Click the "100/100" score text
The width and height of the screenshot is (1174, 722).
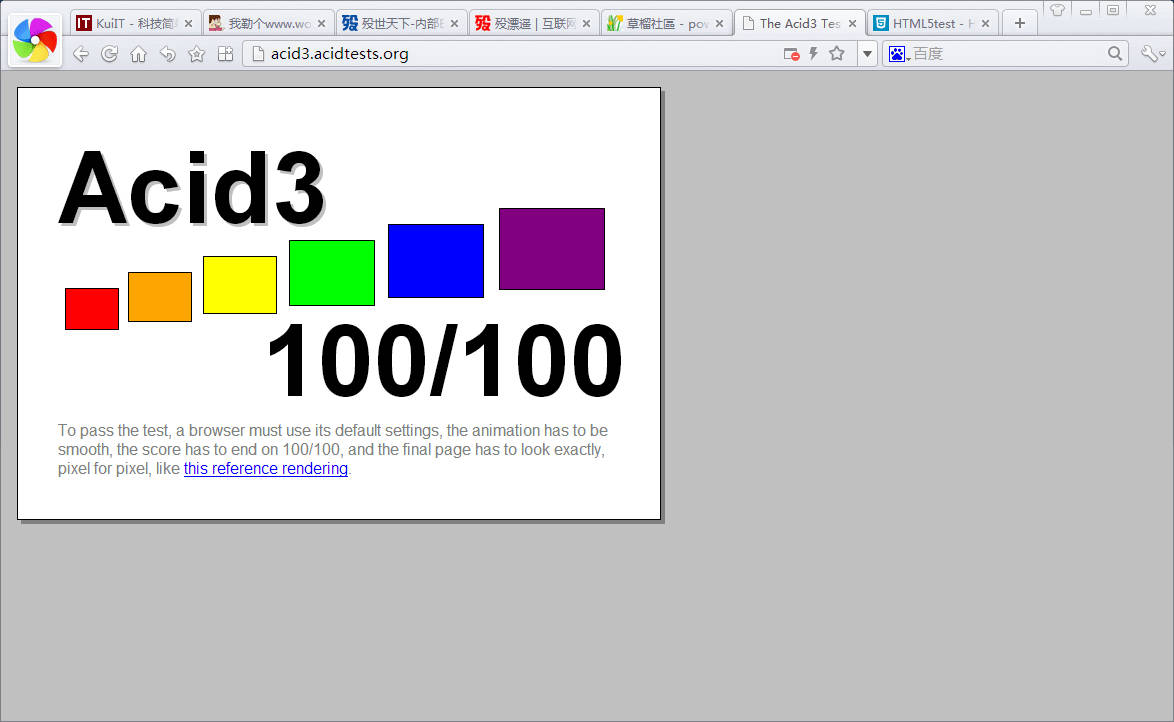click(445, 360)
